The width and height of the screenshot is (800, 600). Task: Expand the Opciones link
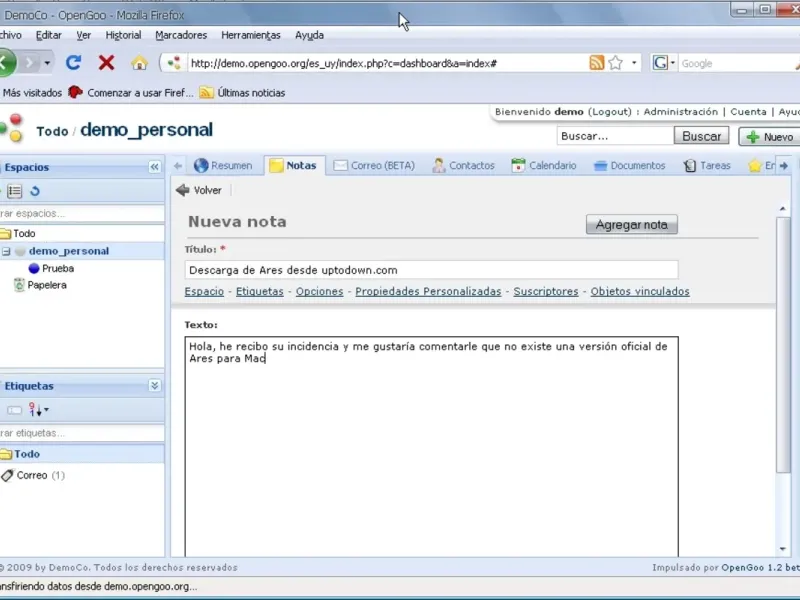tap(319, 291)
